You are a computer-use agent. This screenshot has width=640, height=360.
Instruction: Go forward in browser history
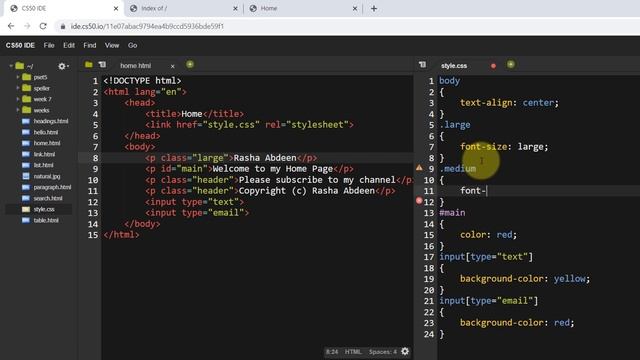tap(27, 26)
